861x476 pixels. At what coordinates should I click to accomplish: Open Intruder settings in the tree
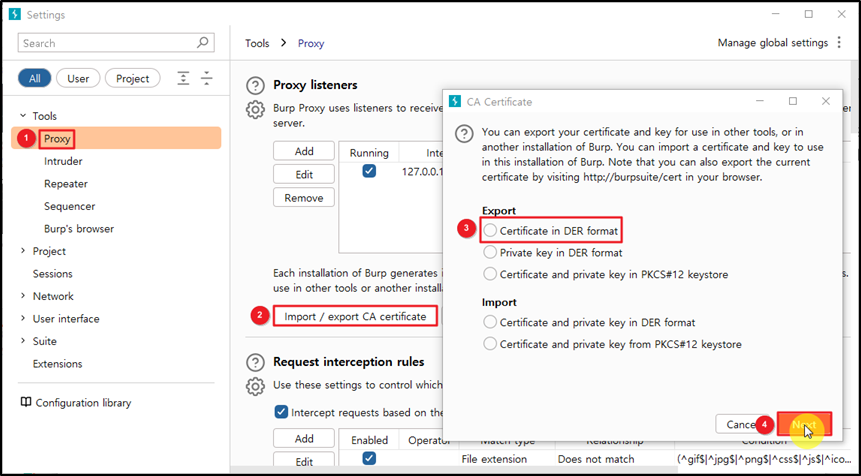(x=63, y=161)
